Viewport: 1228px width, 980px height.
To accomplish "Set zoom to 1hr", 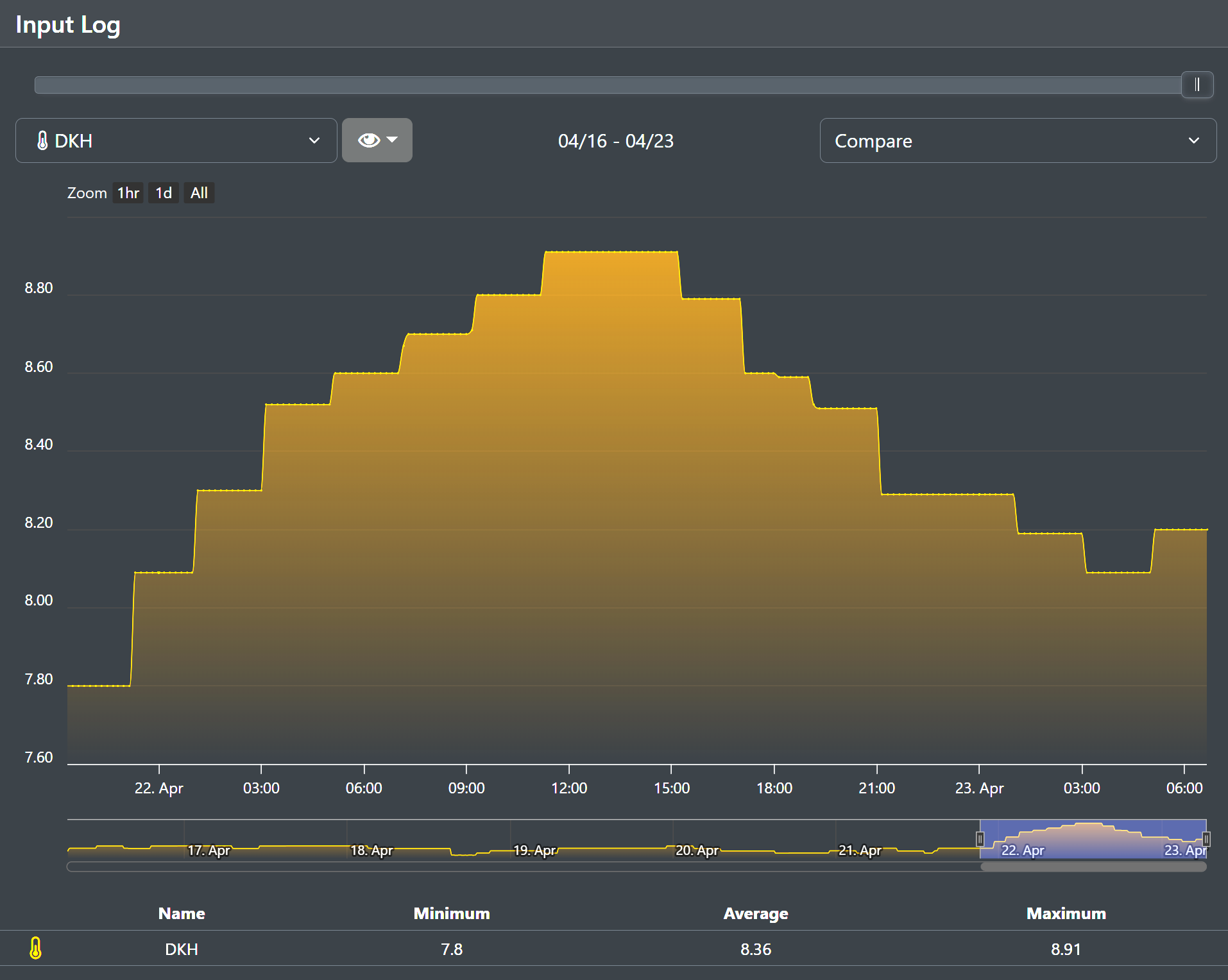I will (x=128, y=193).
